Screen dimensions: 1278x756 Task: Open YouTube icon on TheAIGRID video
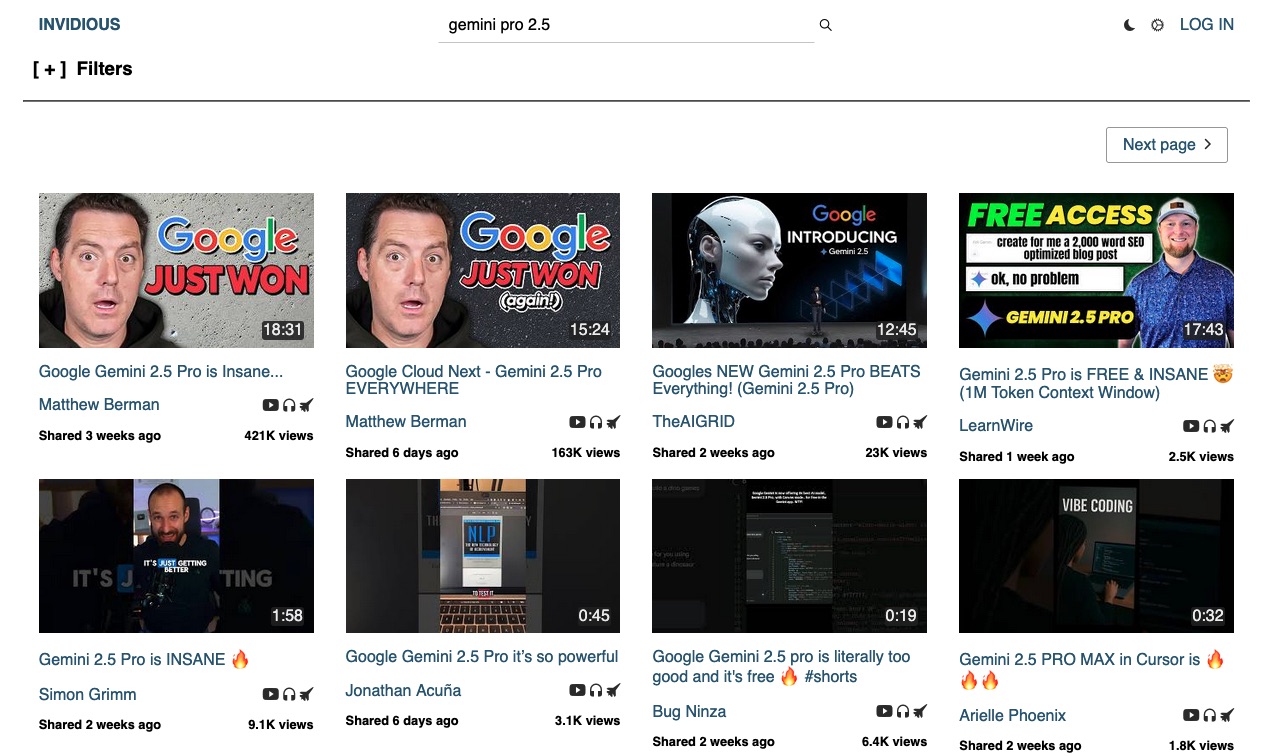coord(884,423)
